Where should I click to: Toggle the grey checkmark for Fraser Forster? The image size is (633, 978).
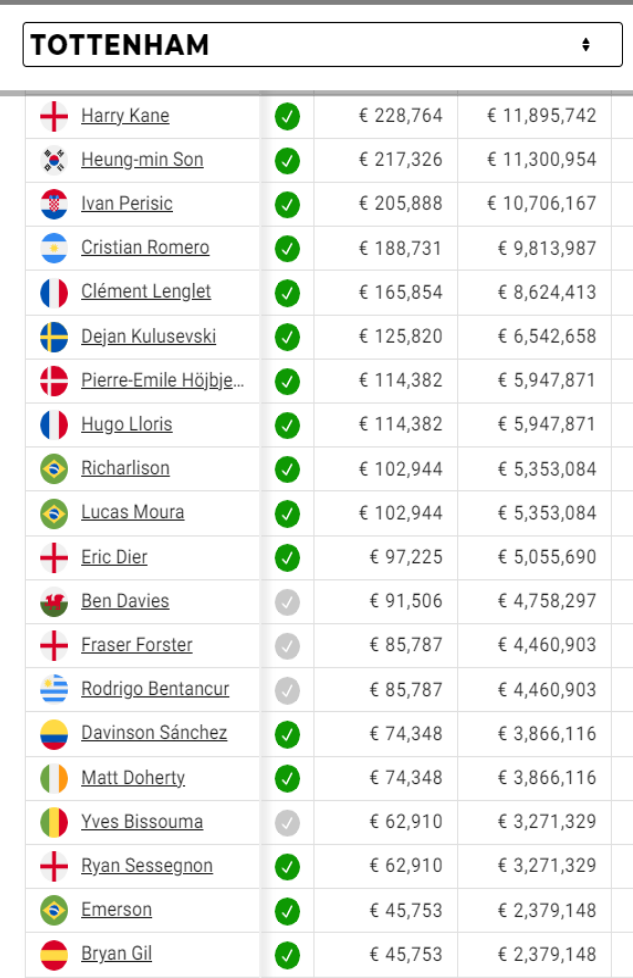click(288, 646)
